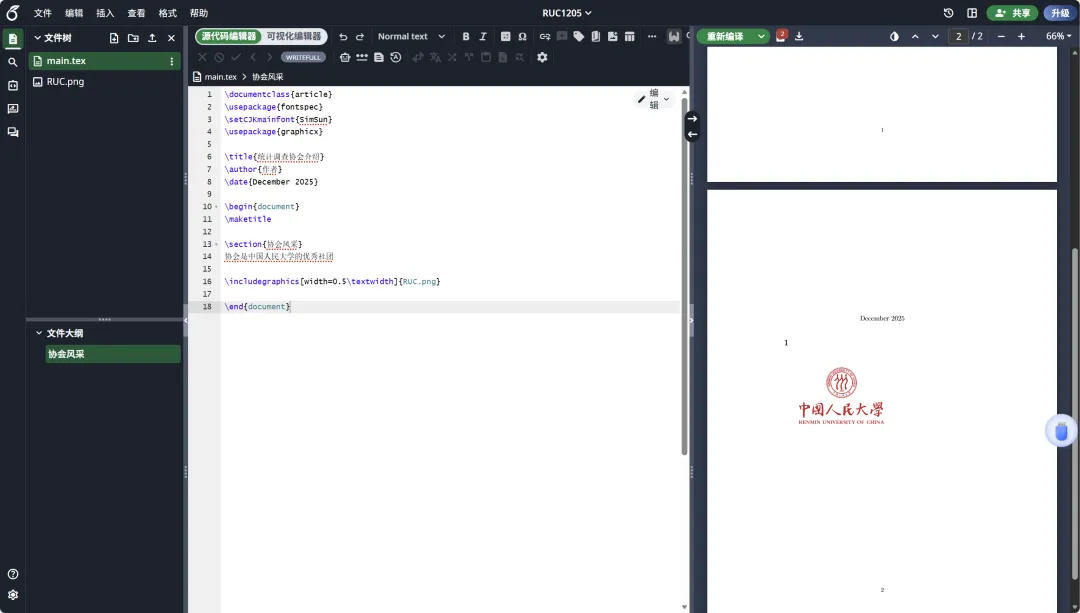This screenshot has height=613, width=1080.
Task: Insert a table from the toolbar
Action: [x=630, y=37]
